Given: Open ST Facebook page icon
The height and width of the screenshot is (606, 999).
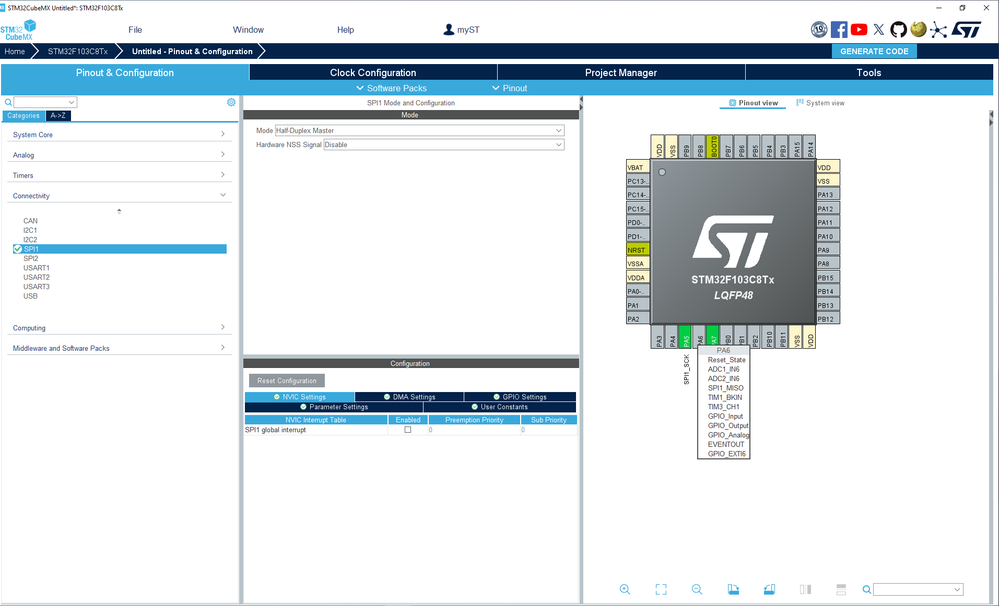Looking at the screenshot, I should pos(839,29).
